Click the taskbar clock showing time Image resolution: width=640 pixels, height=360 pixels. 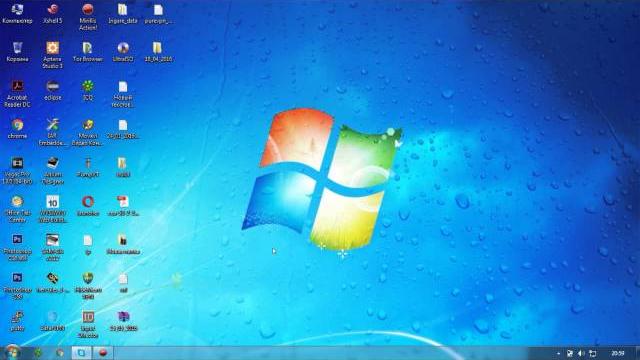(618, 353)
